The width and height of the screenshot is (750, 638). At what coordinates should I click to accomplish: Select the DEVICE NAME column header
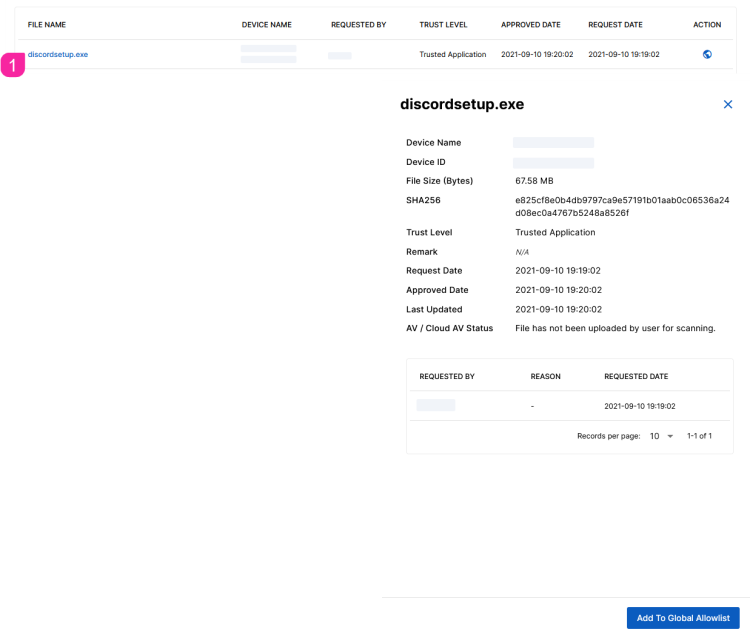pos(266,25)
